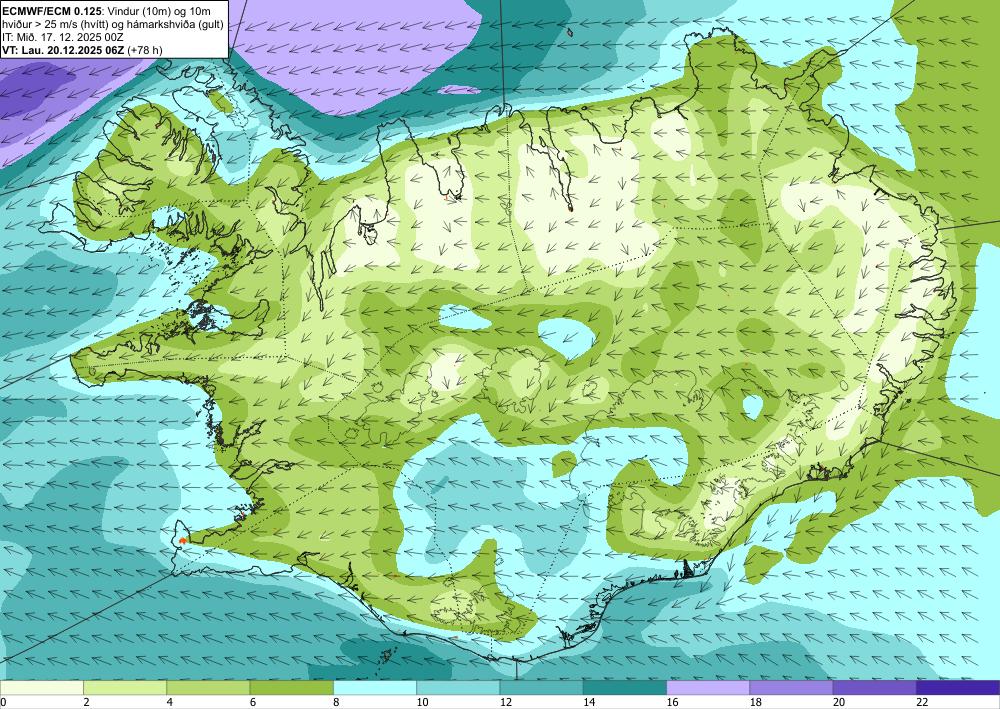Choose the 14–16 m/s dark teal legend swatch
The height and width of the screenshot is (709, 1000).
[x=625, y=687]
